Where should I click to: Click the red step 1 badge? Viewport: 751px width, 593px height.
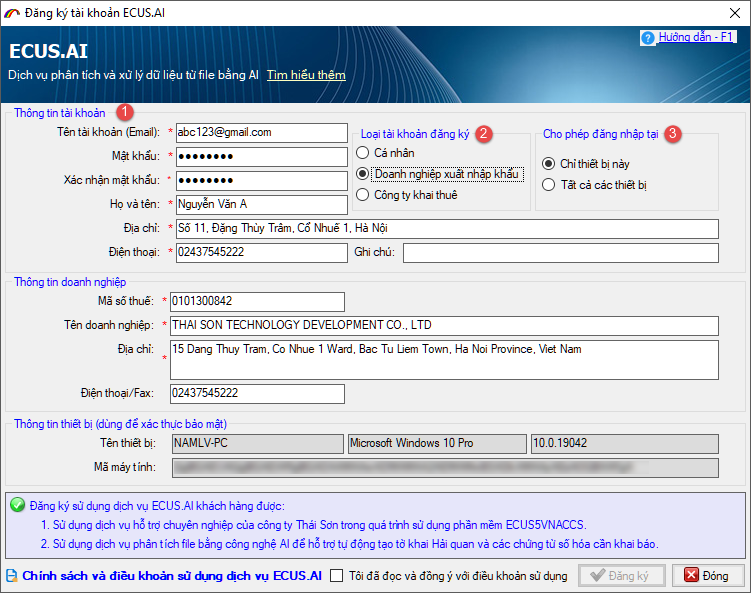124,113
